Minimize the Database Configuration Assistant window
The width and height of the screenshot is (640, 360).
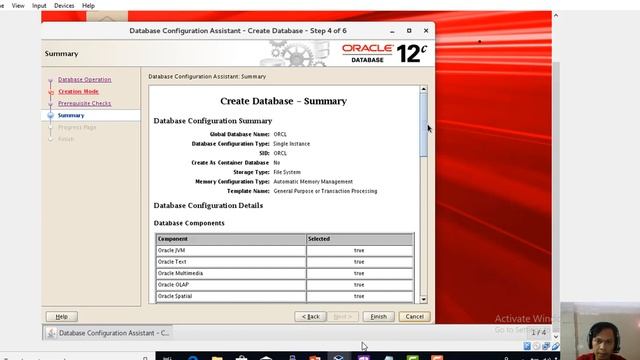[392, 31]
